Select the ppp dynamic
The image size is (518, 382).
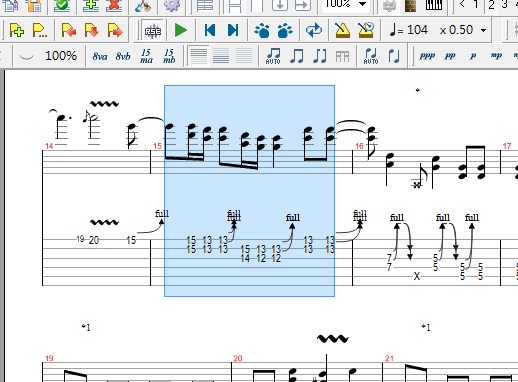point(427,56)
